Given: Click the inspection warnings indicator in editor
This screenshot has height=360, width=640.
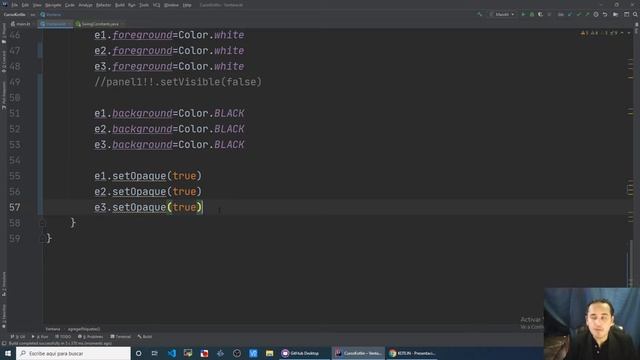Looking at the screenshot, I should tap(599, 33).
